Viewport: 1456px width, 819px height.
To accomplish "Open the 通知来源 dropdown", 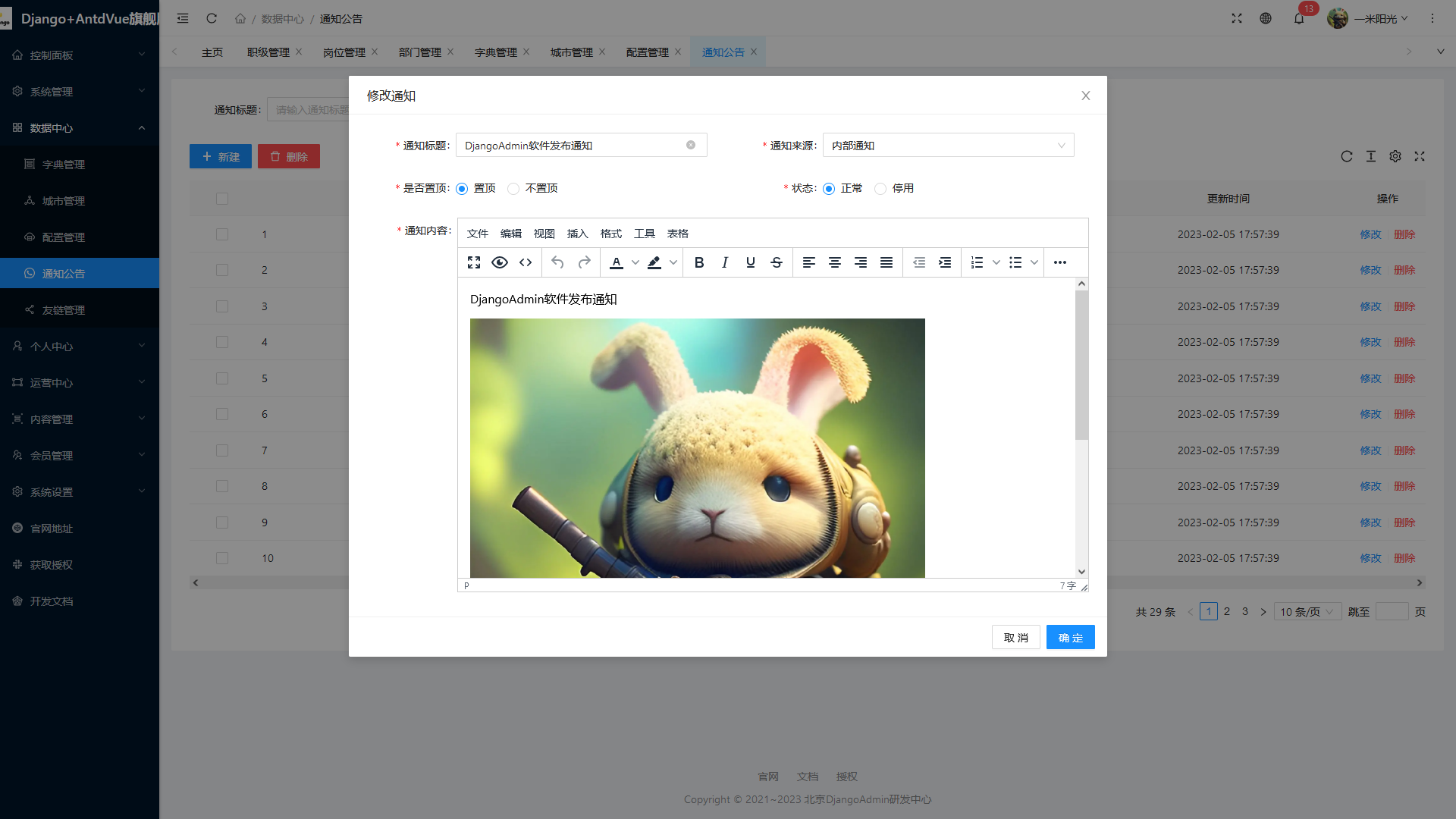I will pyautogui.click(x=948, y=146).
